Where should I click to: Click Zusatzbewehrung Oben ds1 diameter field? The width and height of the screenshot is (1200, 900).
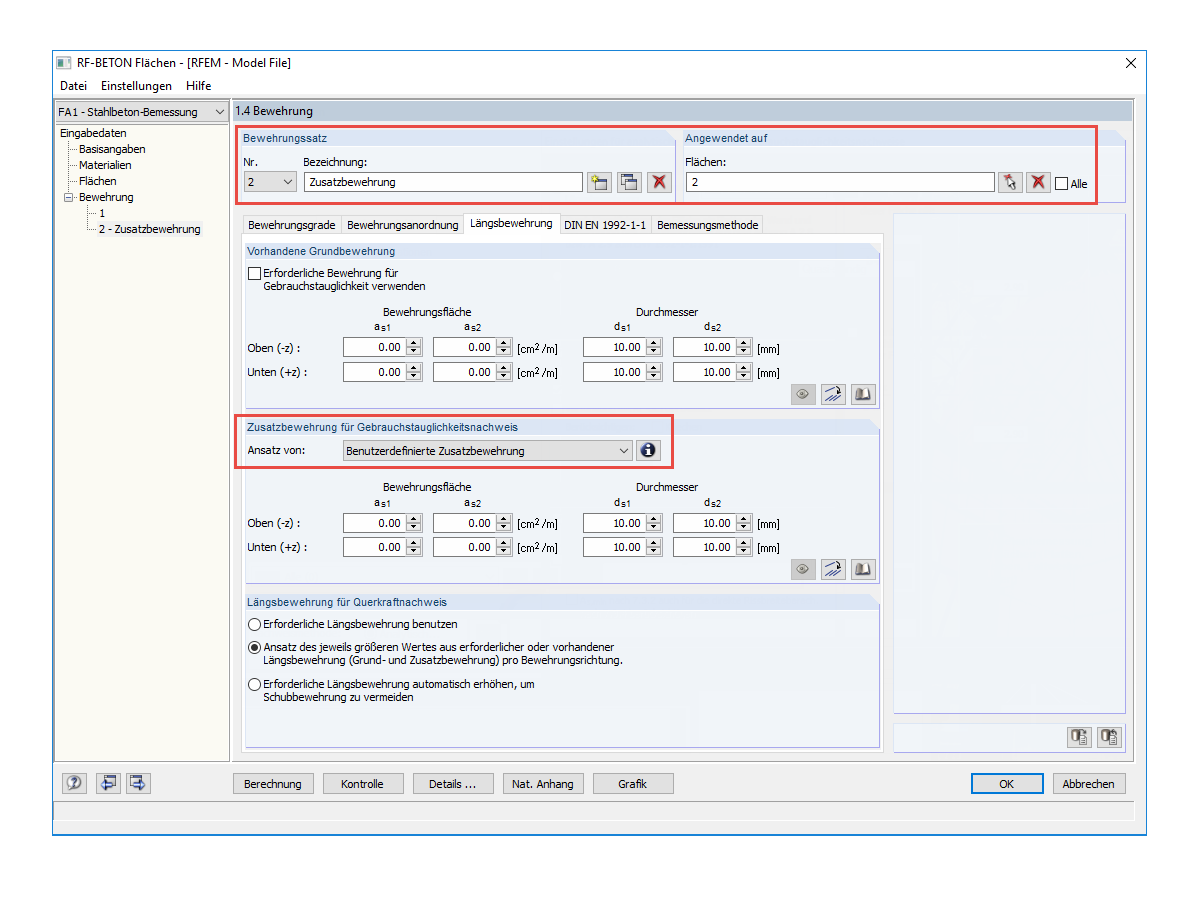coord(613,523)
